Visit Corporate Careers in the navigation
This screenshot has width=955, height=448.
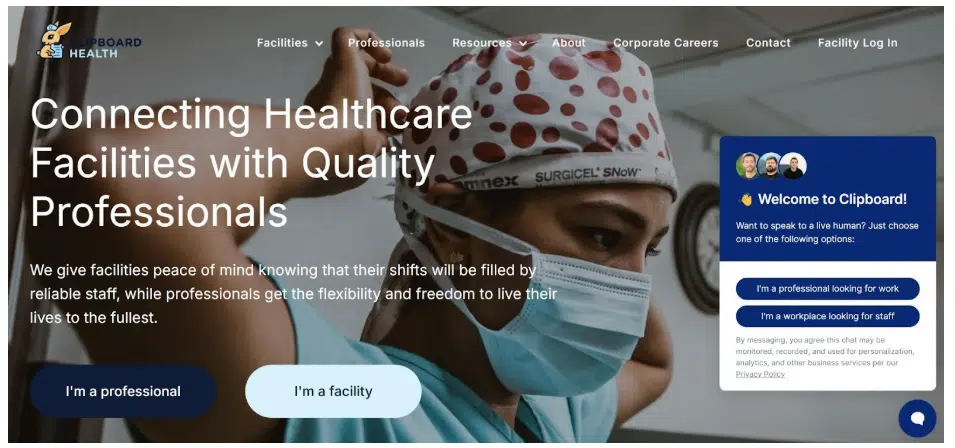coord(666,43)
